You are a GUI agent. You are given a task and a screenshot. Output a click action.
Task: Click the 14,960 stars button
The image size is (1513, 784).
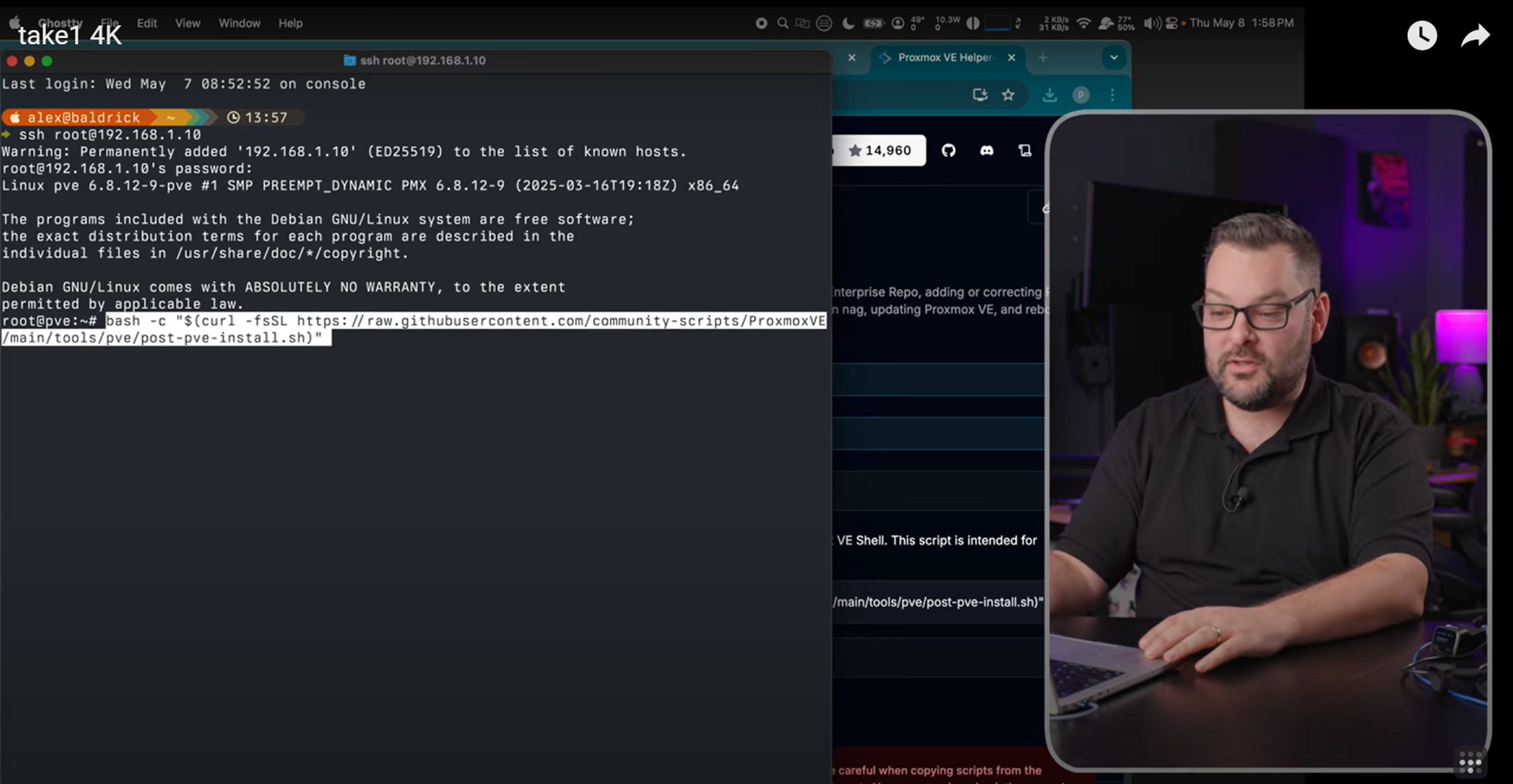879,151
